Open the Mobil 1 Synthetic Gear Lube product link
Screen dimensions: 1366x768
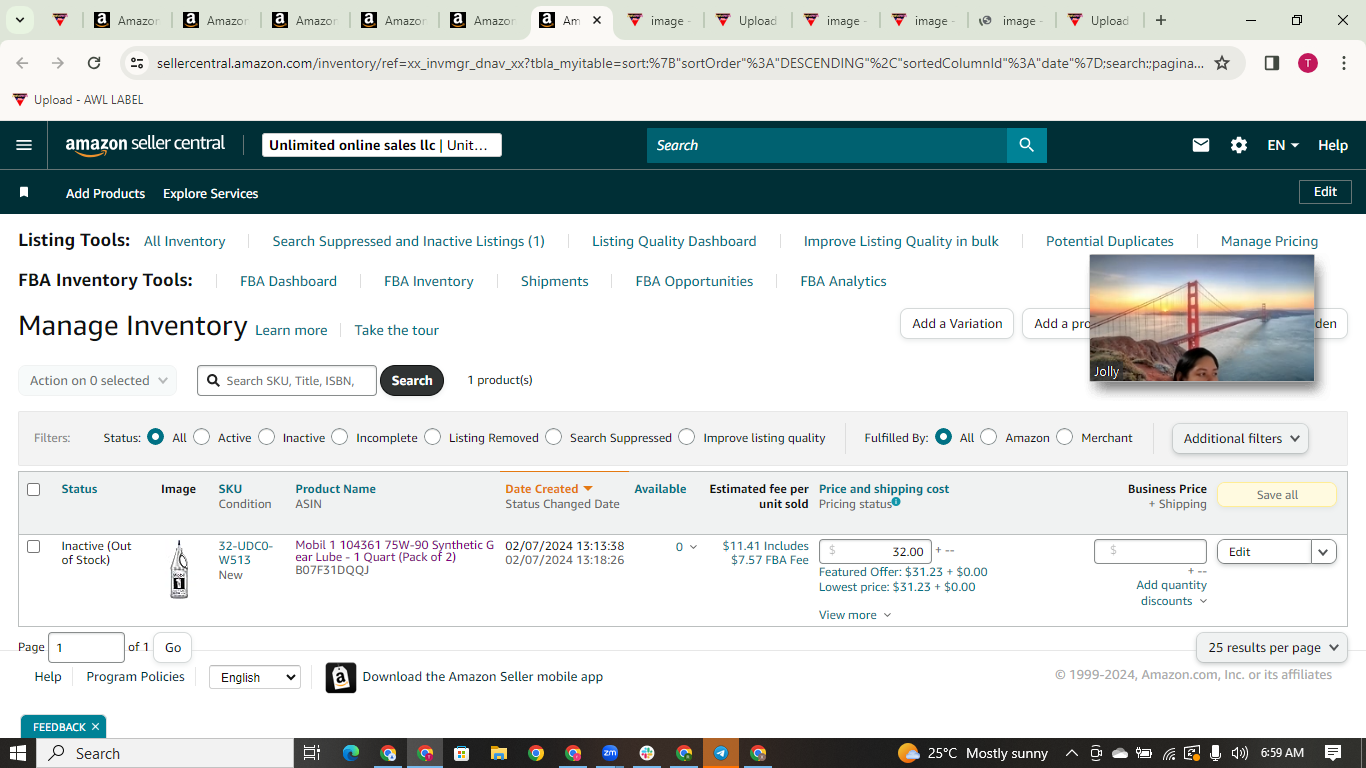395,551
